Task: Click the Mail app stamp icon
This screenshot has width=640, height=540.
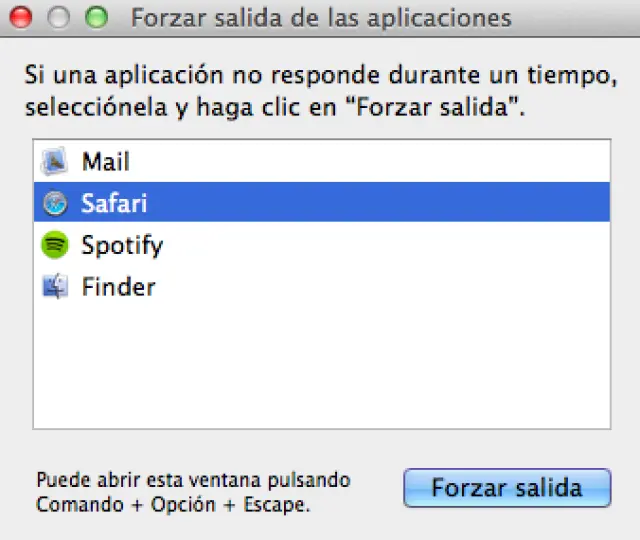Action: (54, 162)
